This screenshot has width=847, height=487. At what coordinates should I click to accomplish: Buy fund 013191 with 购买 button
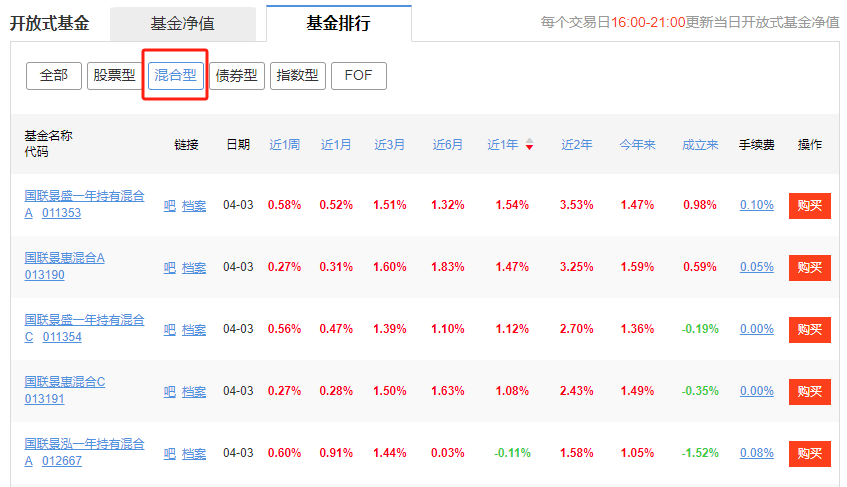tap(810, 392)
